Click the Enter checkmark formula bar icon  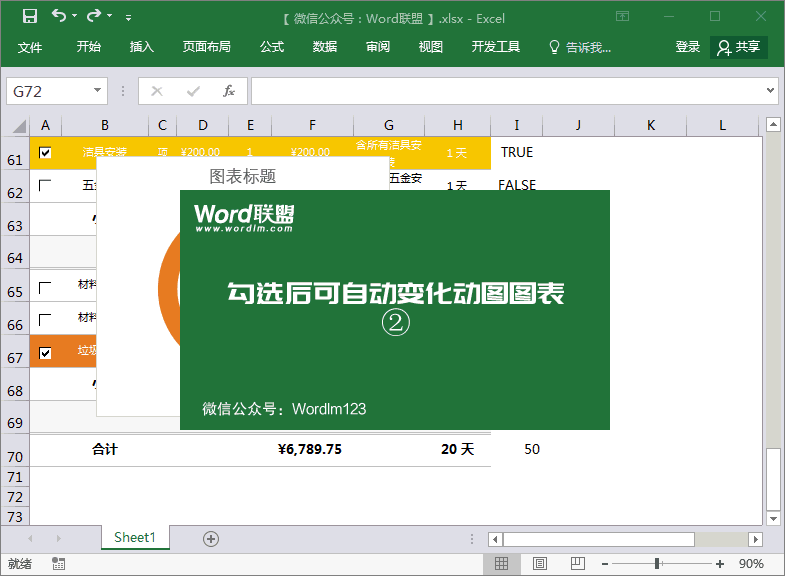pos(193,91)
